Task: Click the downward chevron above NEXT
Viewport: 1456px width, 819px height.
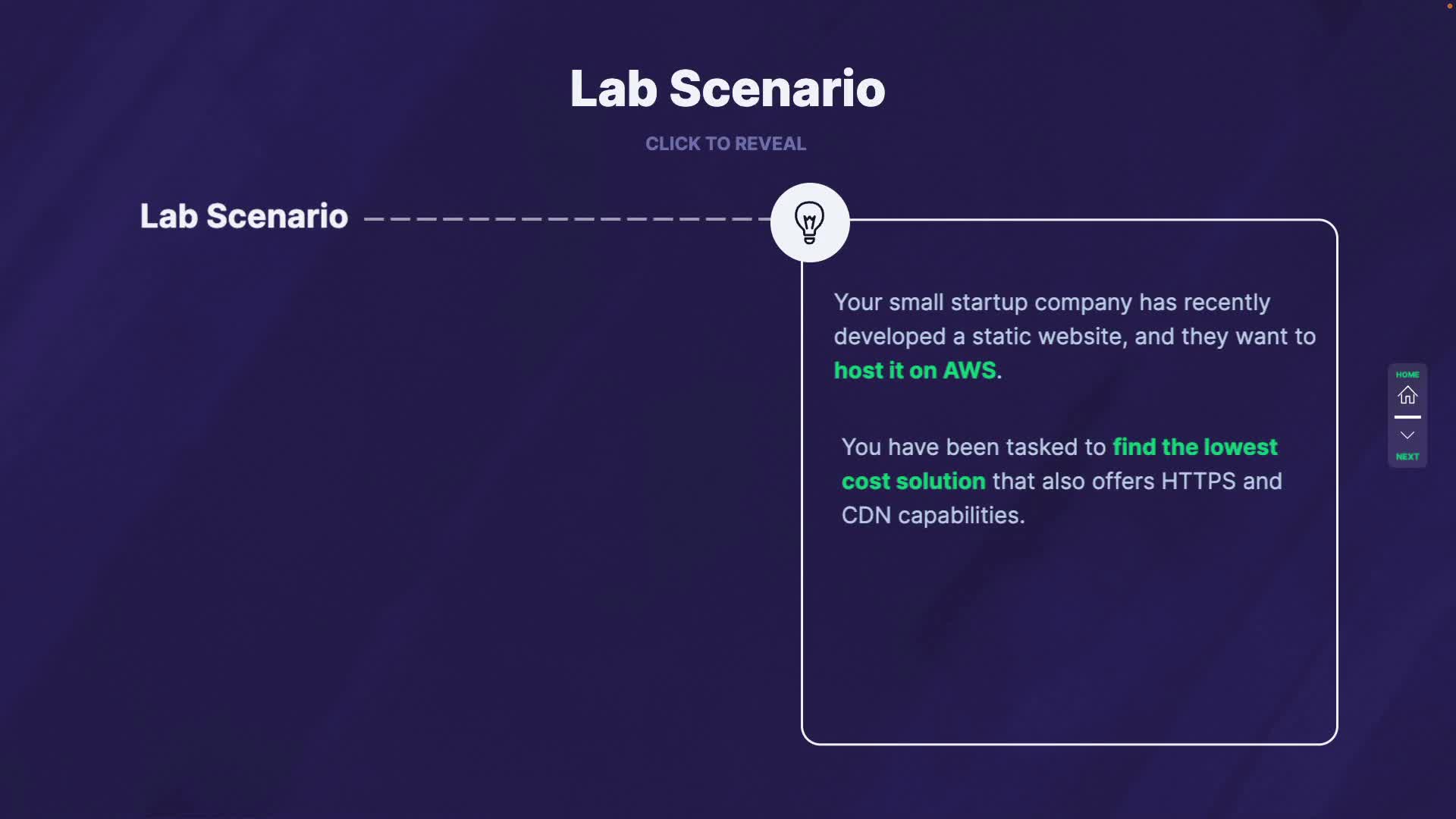Action: (1407, 435)
